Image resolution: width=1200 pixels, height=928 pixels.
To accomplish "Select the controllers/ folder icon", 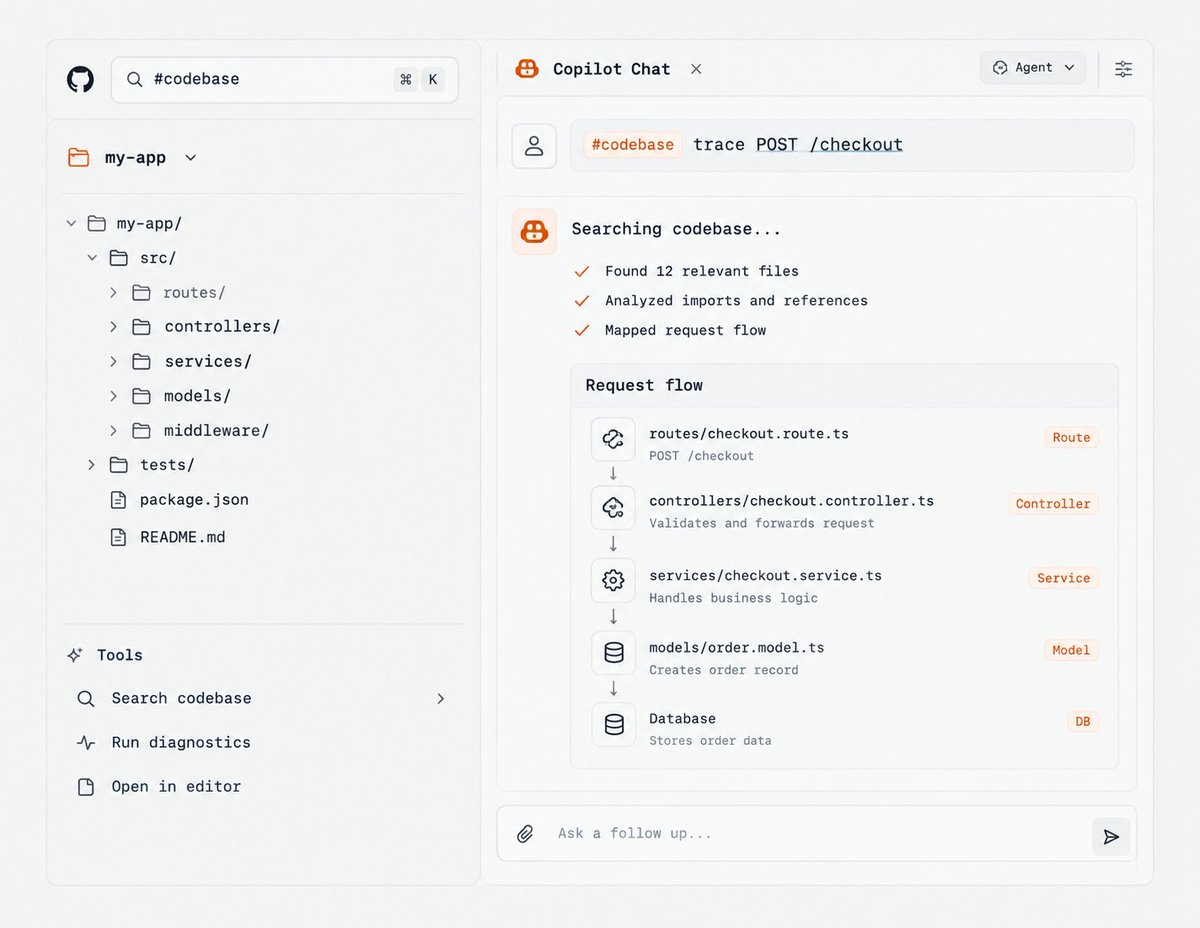I will (x=142, y=327).
